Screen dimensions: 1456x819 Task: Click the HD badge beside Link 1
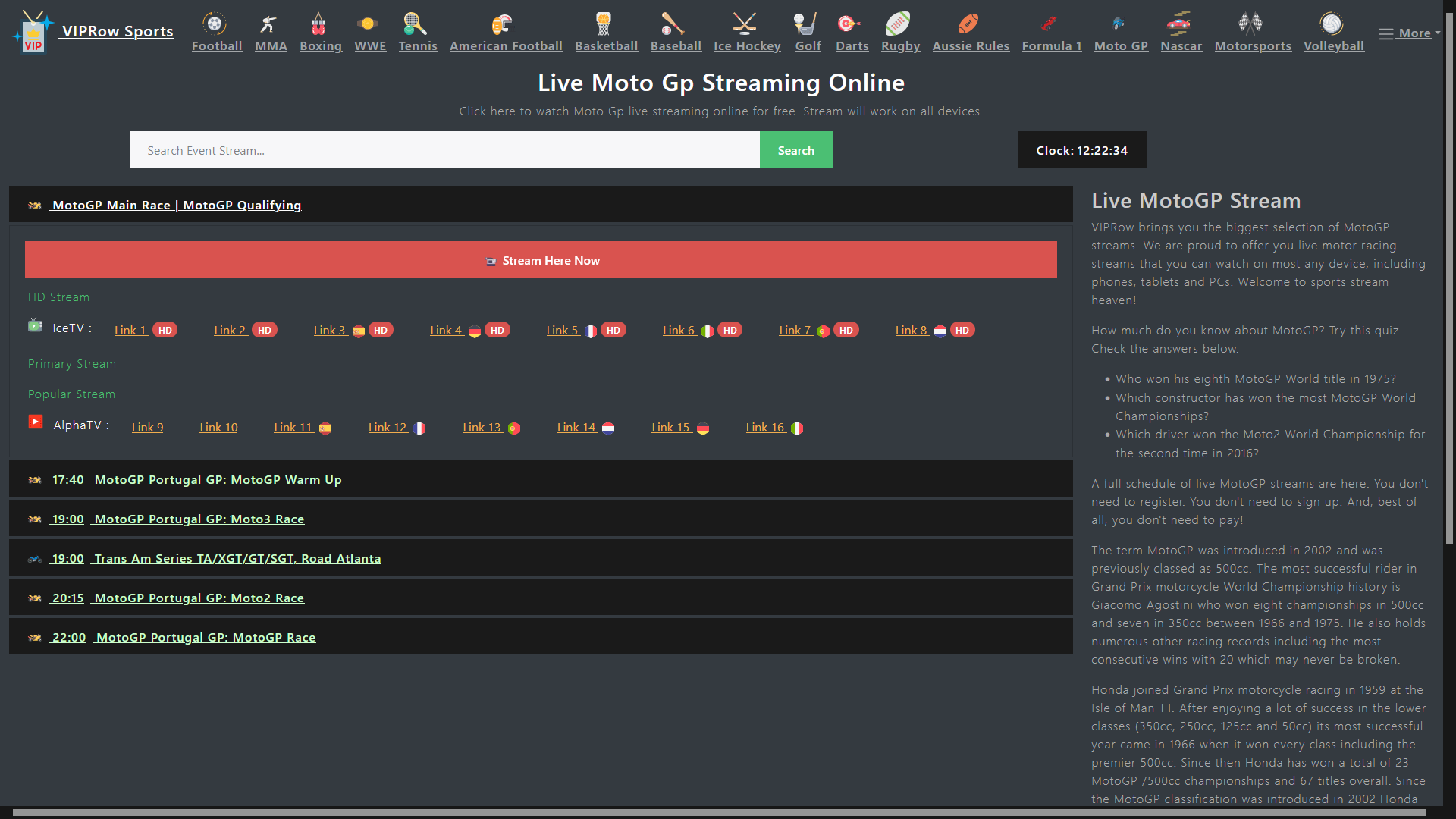[x=165, y=330]
